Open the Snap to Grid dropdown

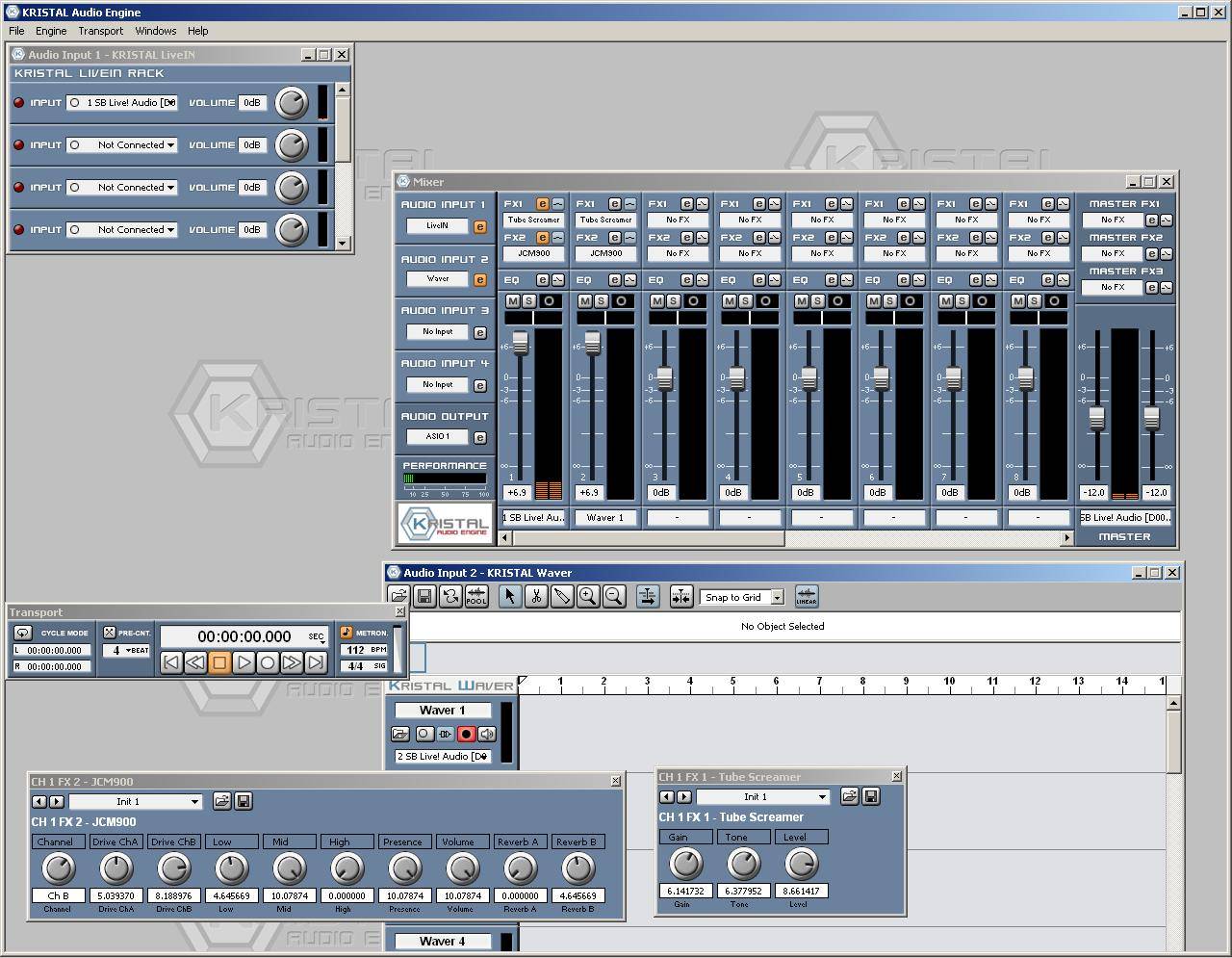pyautogui.click(x=742, y=597)
